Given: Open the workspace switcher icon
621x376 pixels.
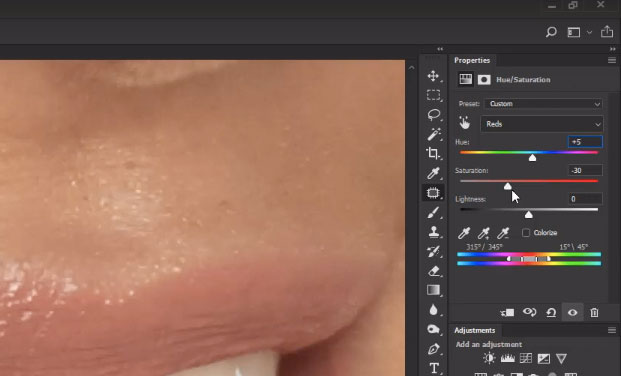Looking at the screenshot, I should pos(573,32).
